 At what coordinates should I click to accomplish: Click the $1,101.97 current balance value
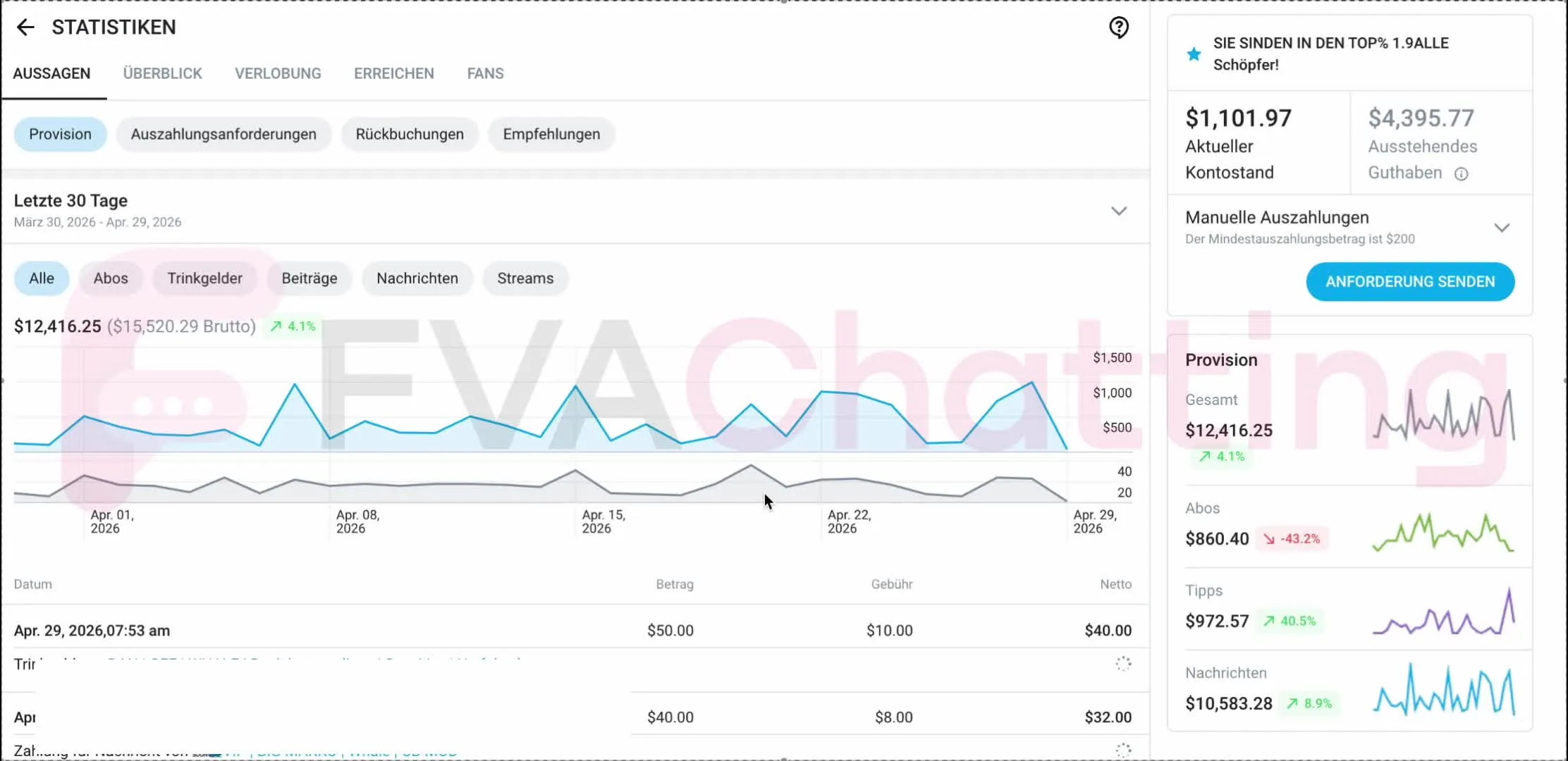(x=1238, y=118)
